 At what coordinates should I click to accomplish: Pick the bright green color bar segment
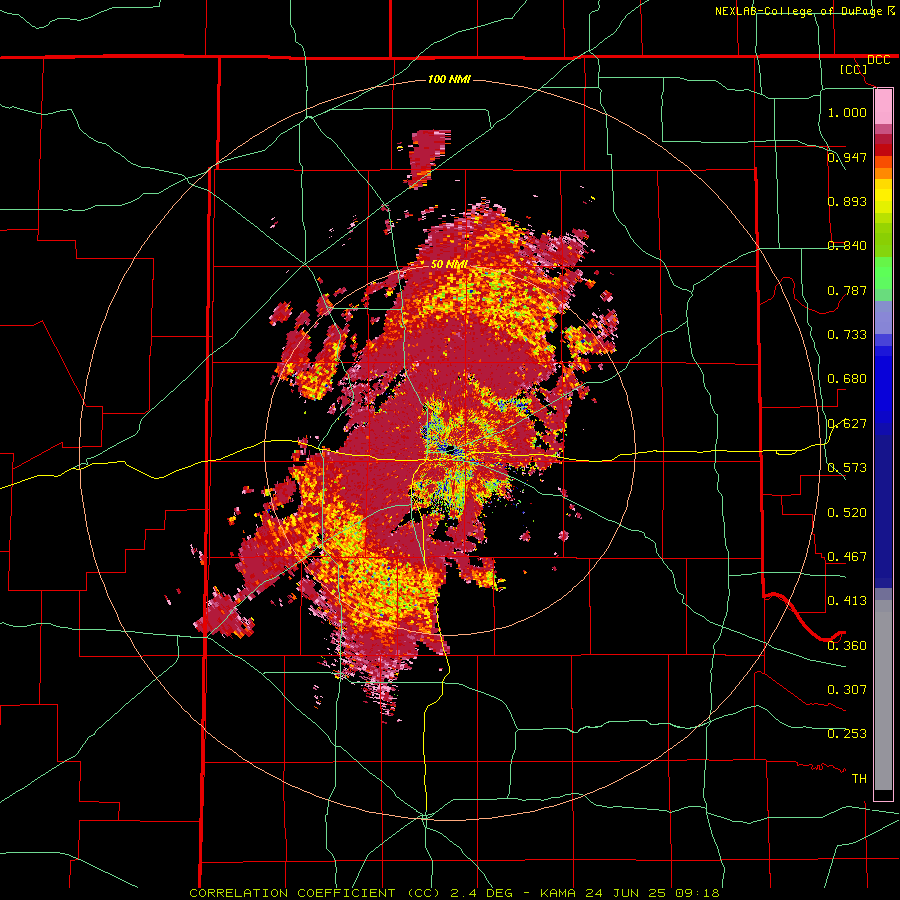click(x=883, y=272)
